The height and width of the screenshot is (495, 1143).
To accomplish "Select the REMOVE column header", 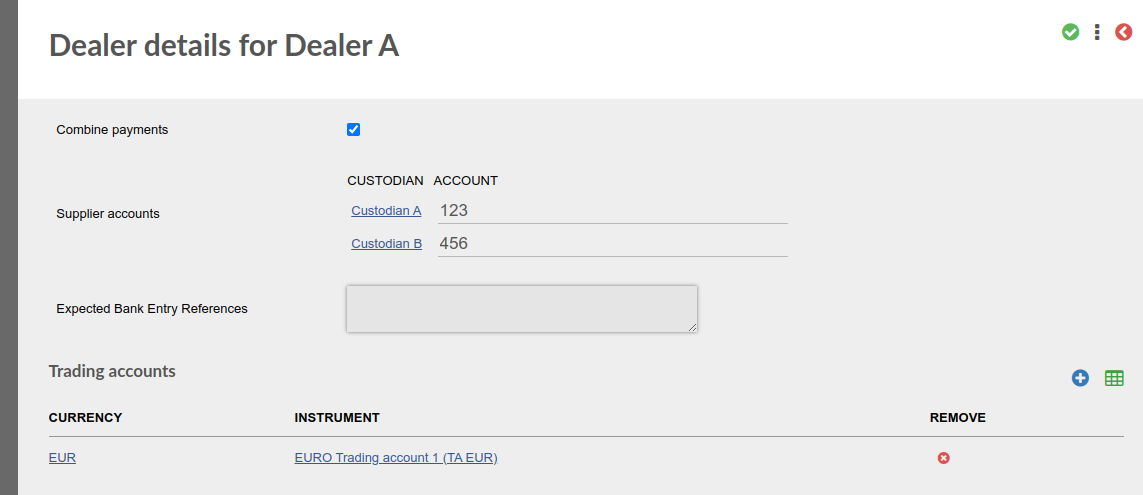I will [958, 418].
